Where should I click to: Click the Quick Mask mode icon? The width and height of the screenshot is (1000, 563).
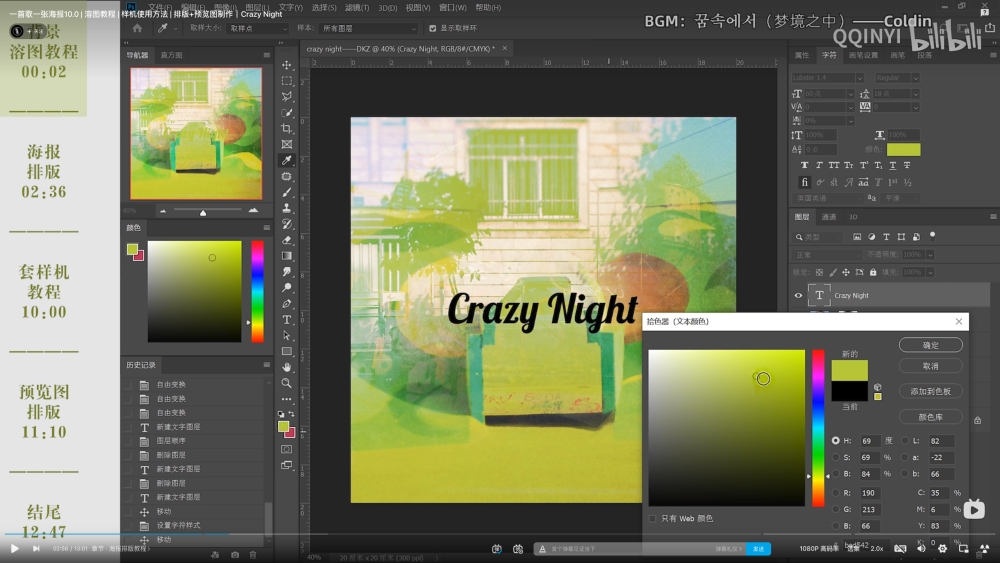[x=287, y=450]
